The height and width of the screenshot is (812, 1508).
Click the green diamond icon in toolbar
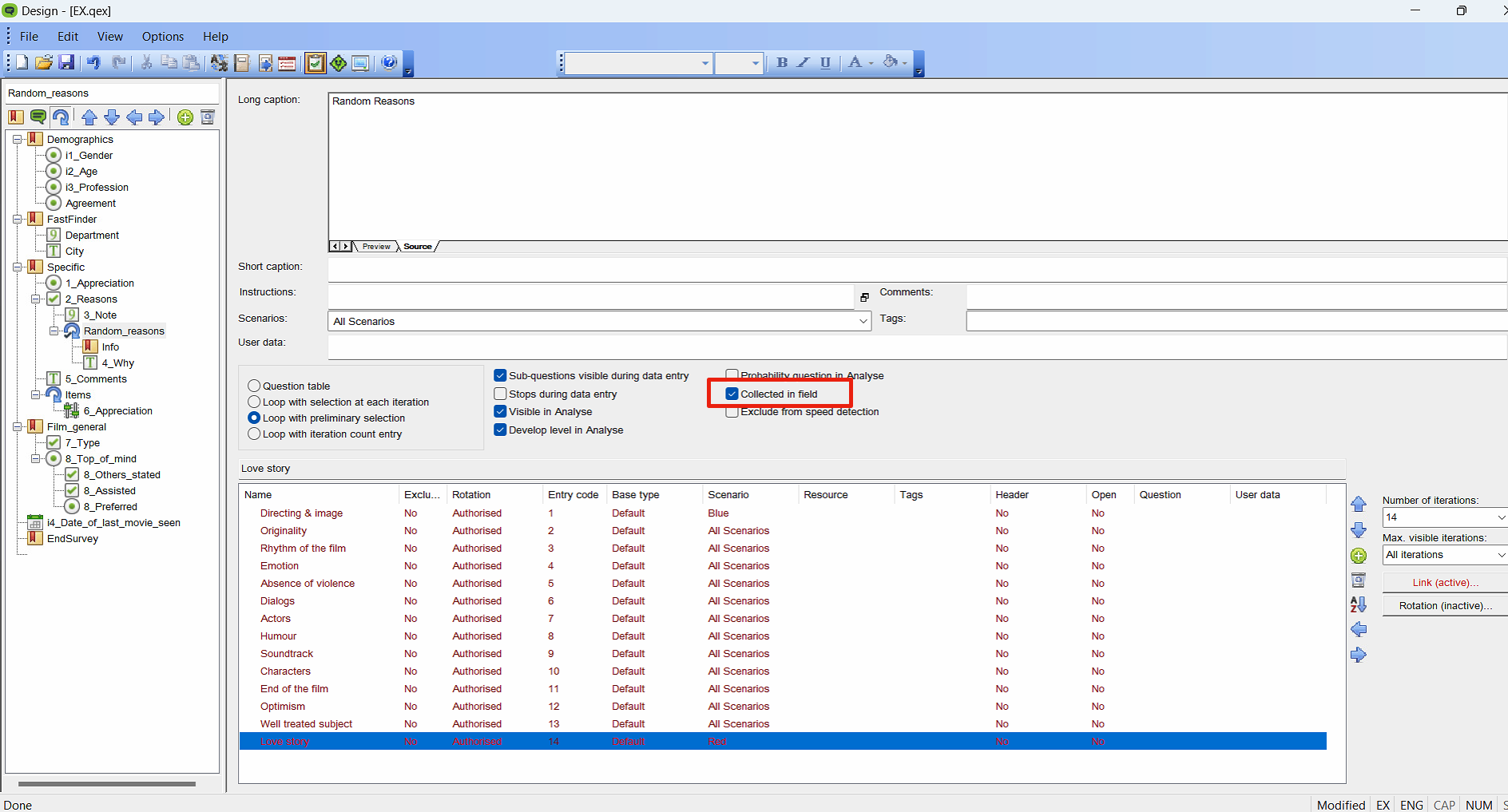coord(338,62)
